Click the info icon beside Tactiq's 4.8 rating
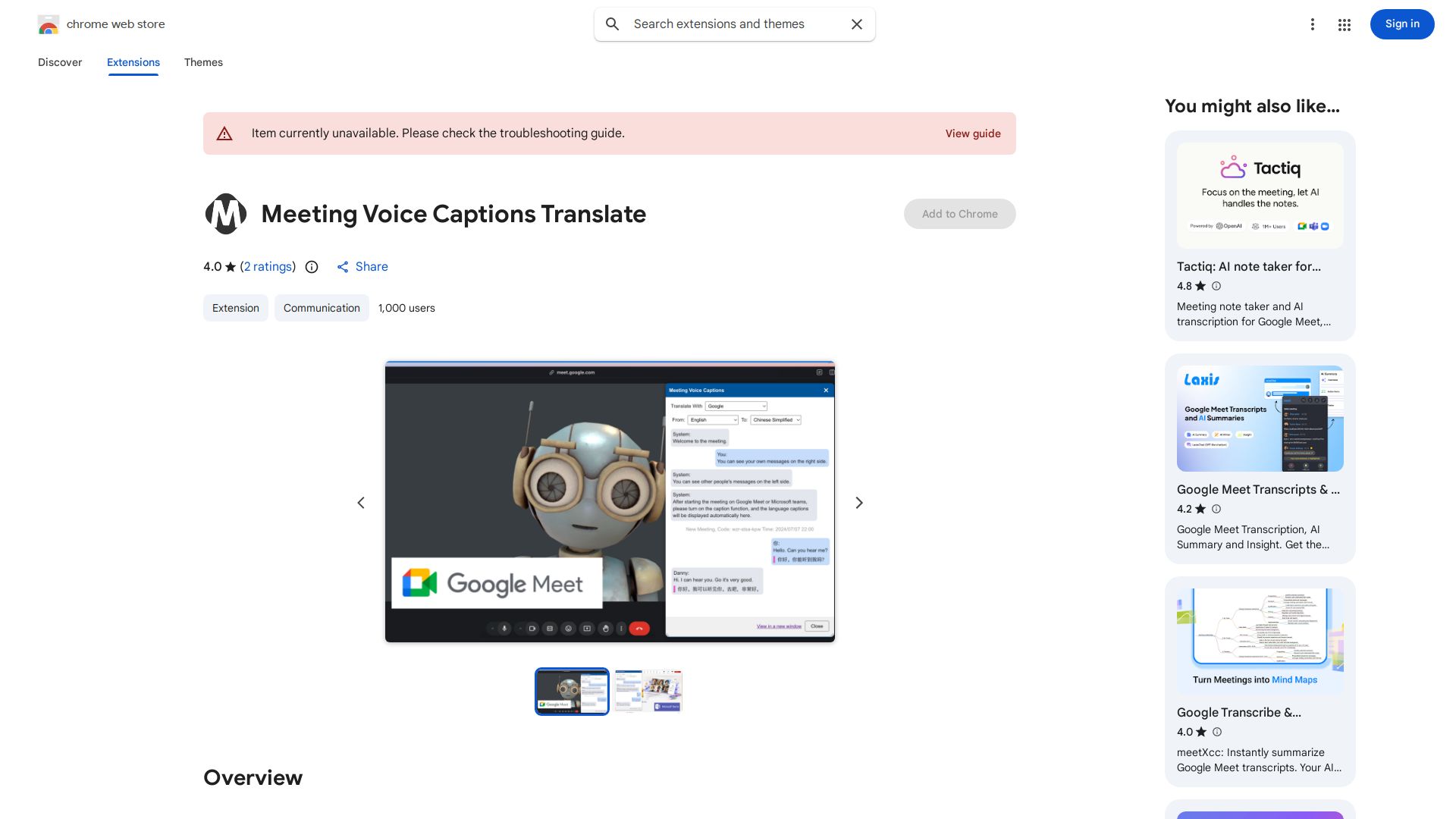The image size is (1456, 819). 1216,286
